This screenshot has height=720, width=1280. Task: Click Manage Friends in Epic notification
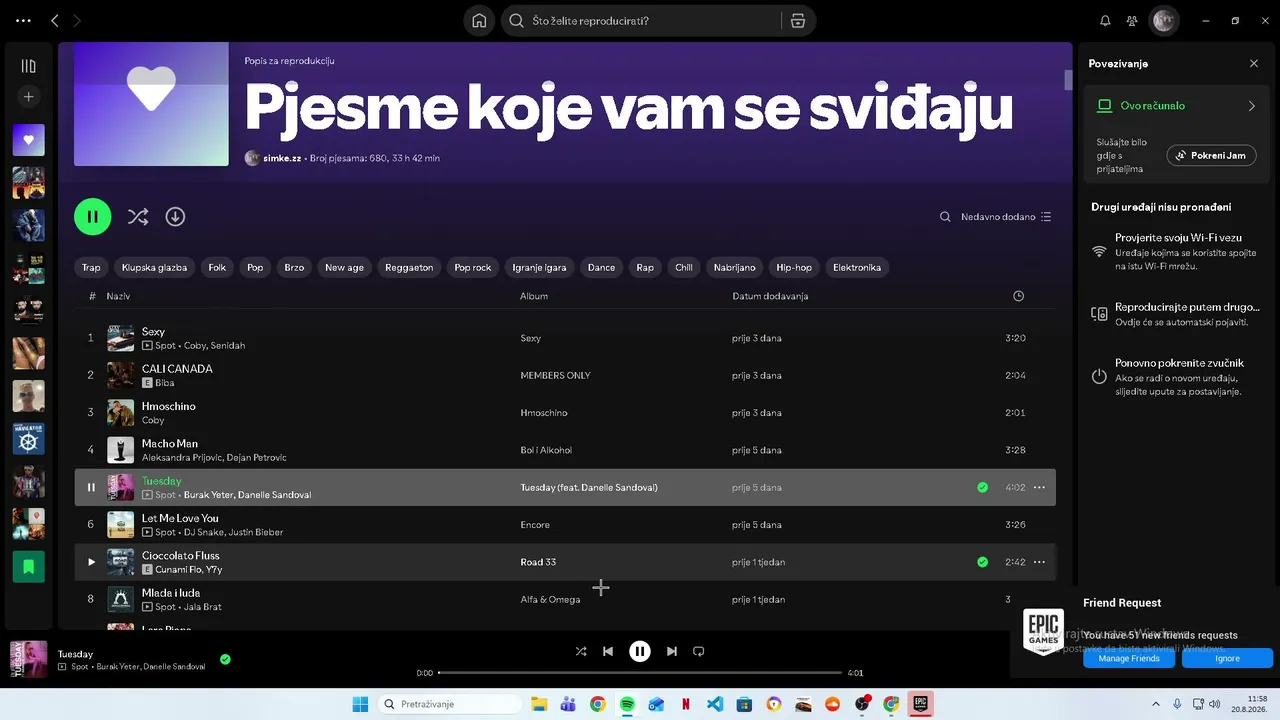pyautogui.click(x=1129, y=658)
